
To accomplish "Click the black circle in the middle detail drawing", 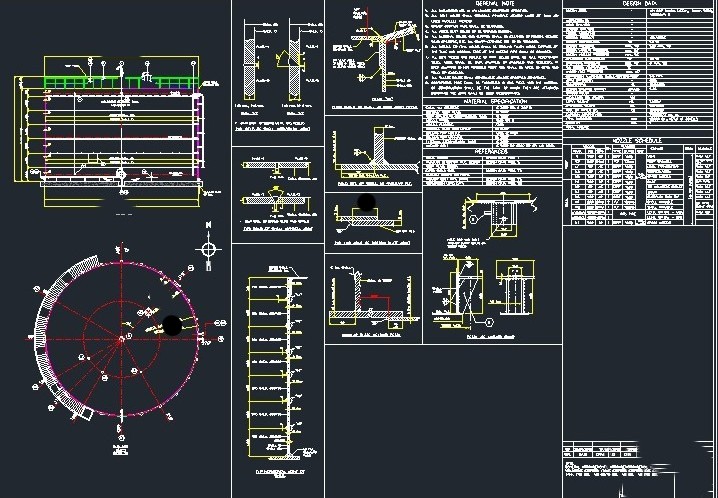I will point(368,204).
